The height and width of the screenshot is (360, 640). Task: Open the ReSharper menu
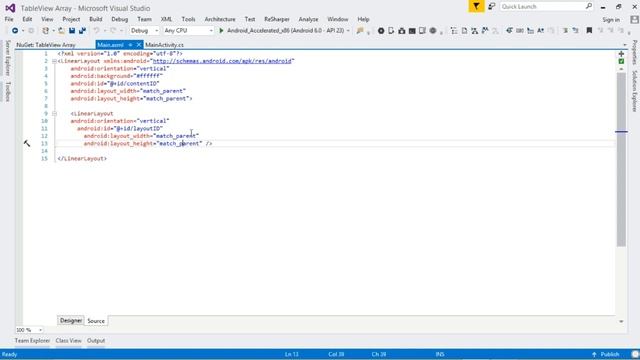[277, 19]
